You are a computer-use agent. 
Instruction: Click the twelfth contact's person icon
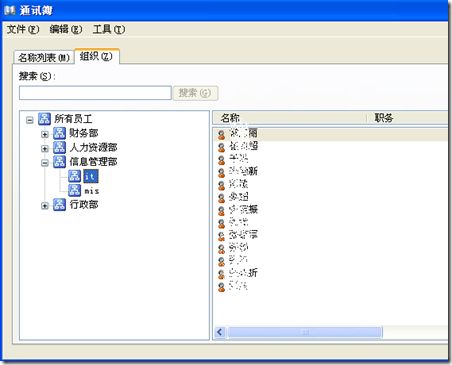pyautogui.click(x=221, y=274)
